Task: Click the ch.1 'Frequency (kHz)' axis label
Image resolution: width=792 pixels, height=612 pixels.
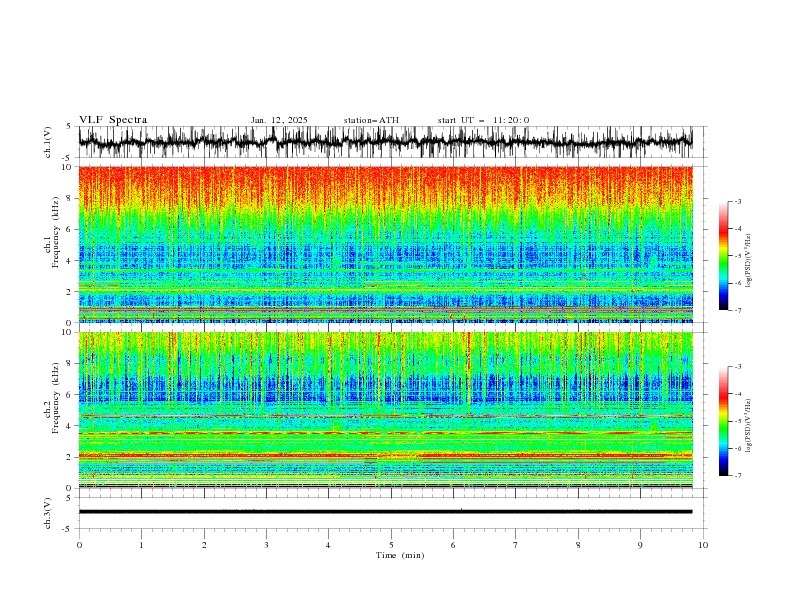Action: coord(55,232)
